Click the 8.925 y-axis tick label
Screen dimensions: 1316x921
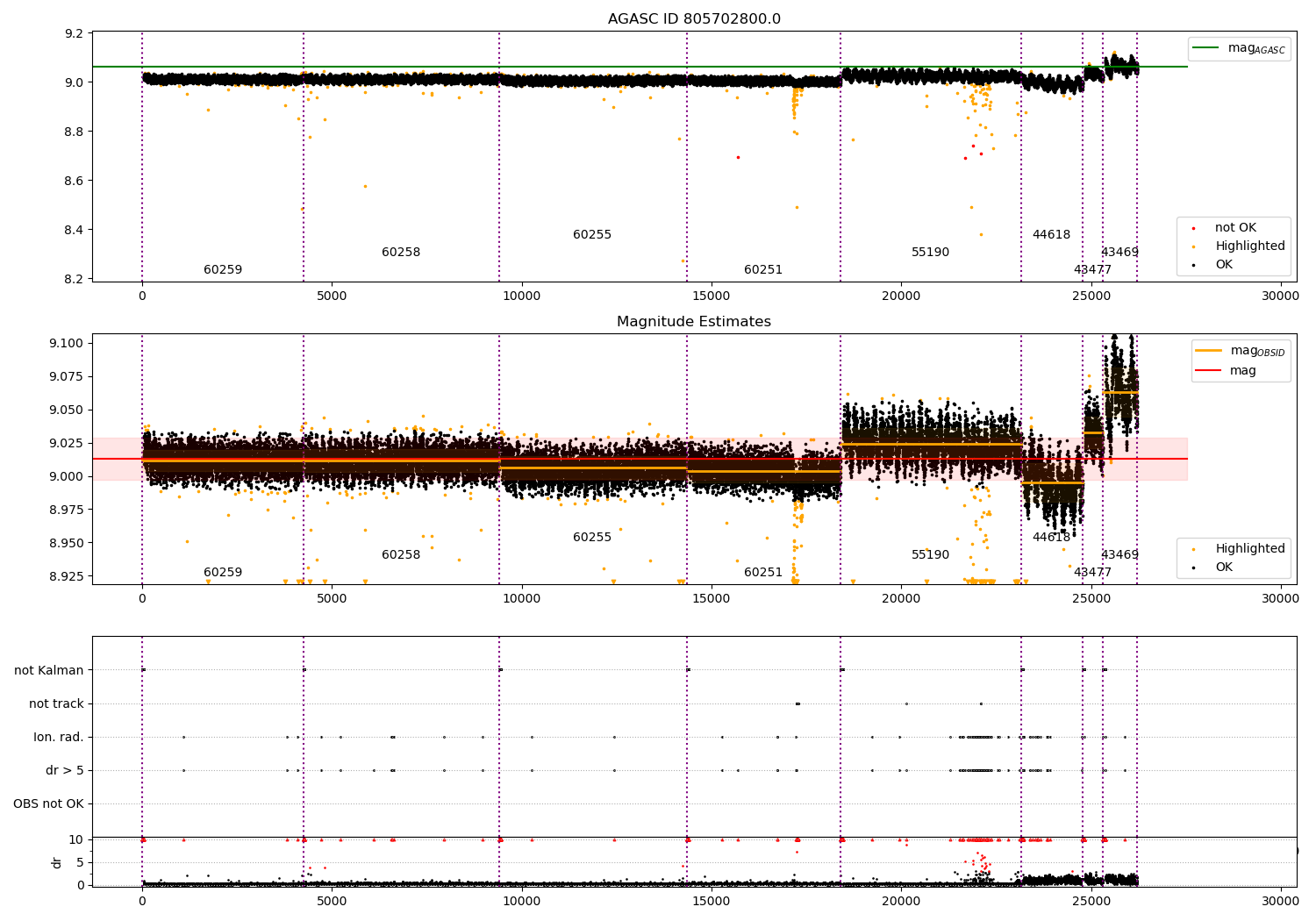tap(67, 576)
